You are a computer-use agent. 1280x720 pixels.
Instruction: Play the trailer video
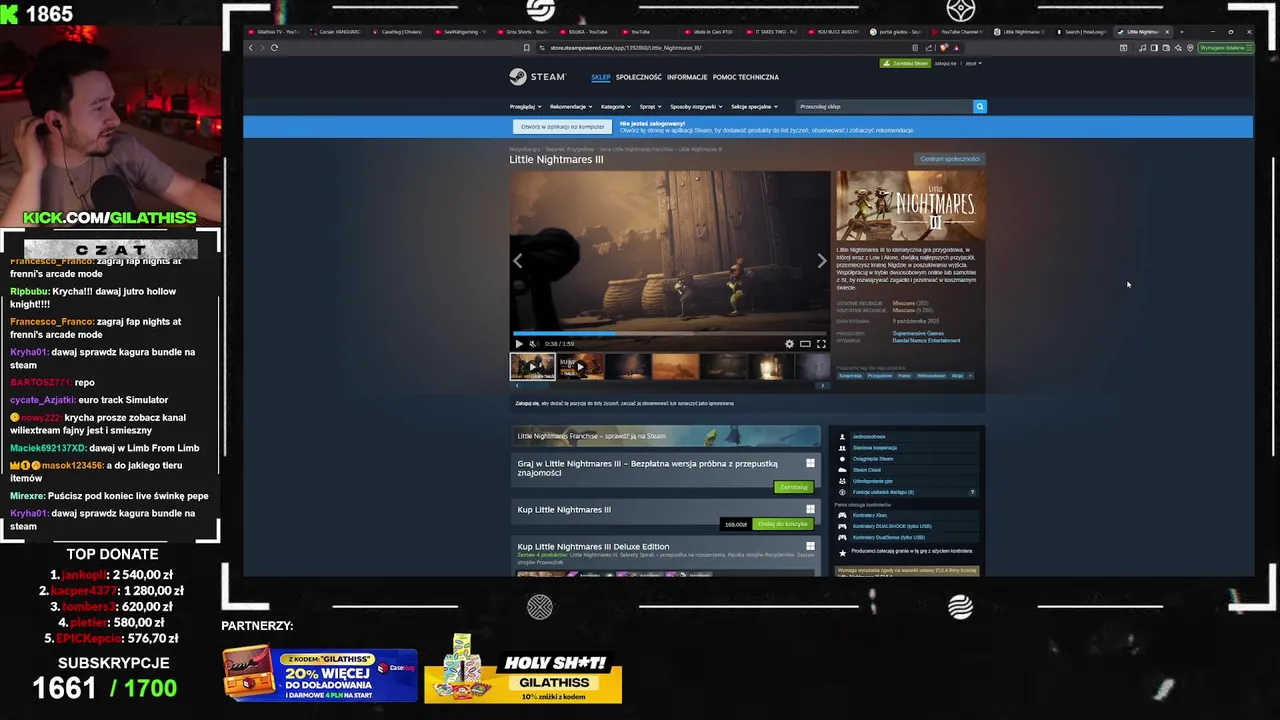pos(519,344)
